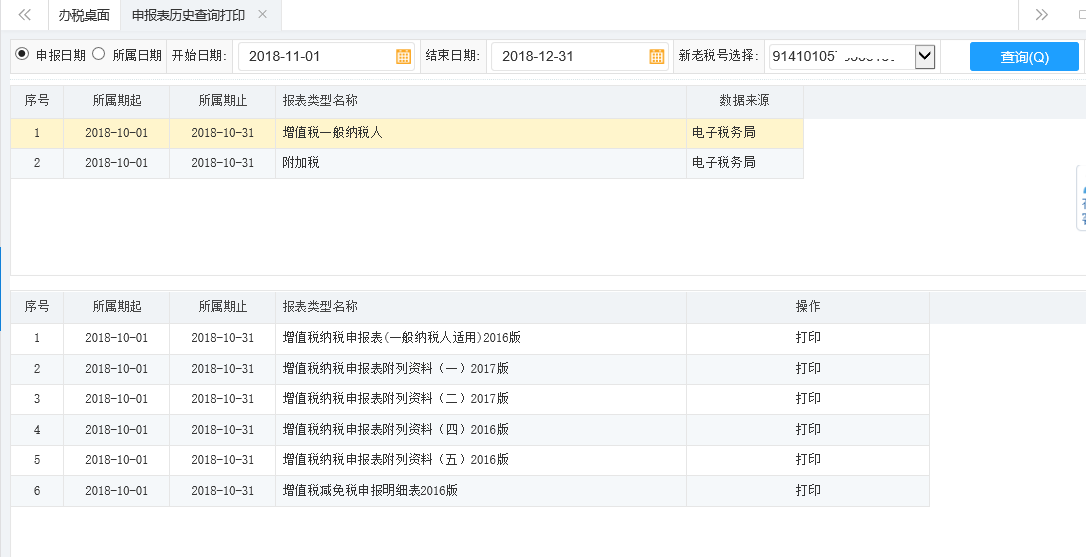Click the 结束日期 input field
This screenshot has height=557, width=1086.
tap(568, 57)
